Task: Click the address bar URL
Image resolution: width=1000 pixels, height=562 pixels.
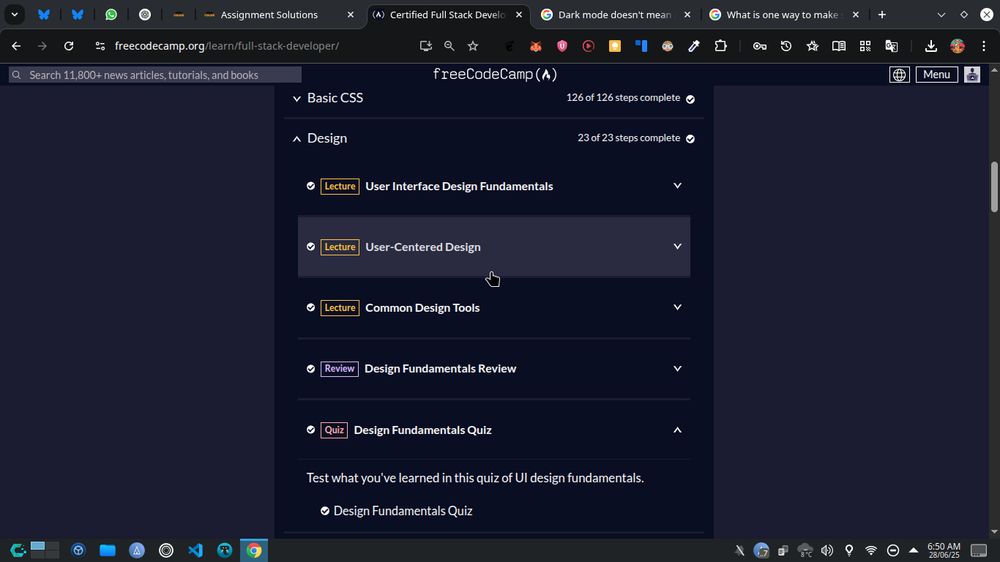Action: tap(226, 46)
